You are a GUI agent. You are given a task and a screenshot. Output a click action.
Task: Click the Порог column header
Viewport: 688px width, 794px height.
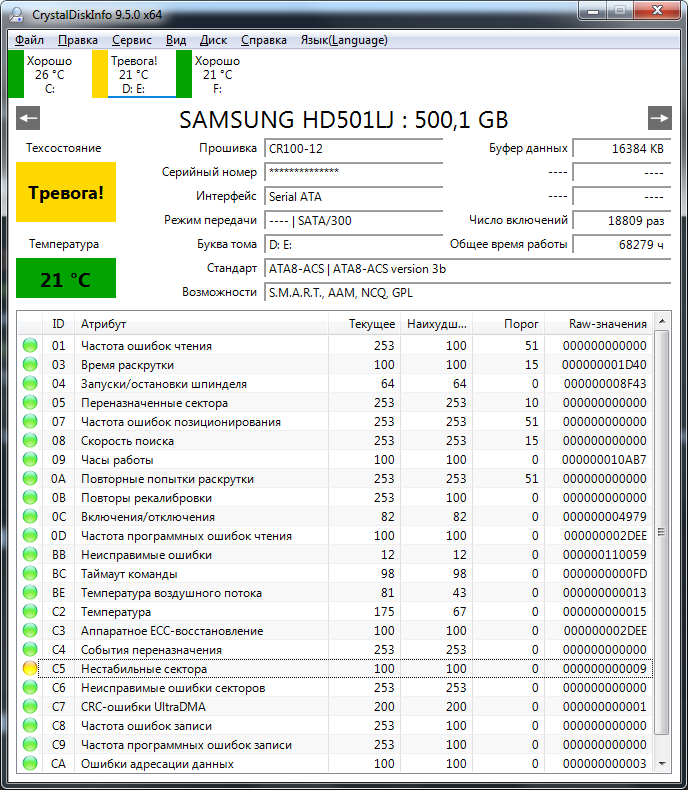[x=508, y=324]
